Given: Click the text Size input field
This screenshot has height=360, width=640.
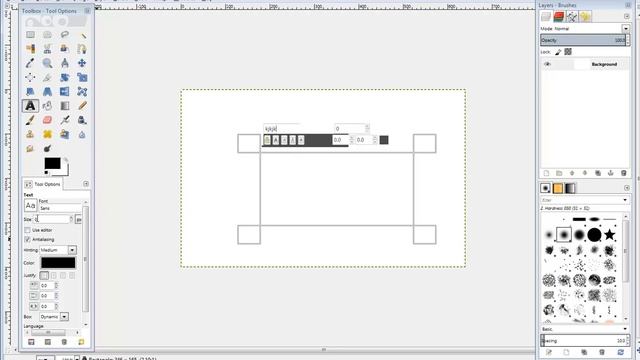Looking at the screenshot, I should click(x=52, y=220).
